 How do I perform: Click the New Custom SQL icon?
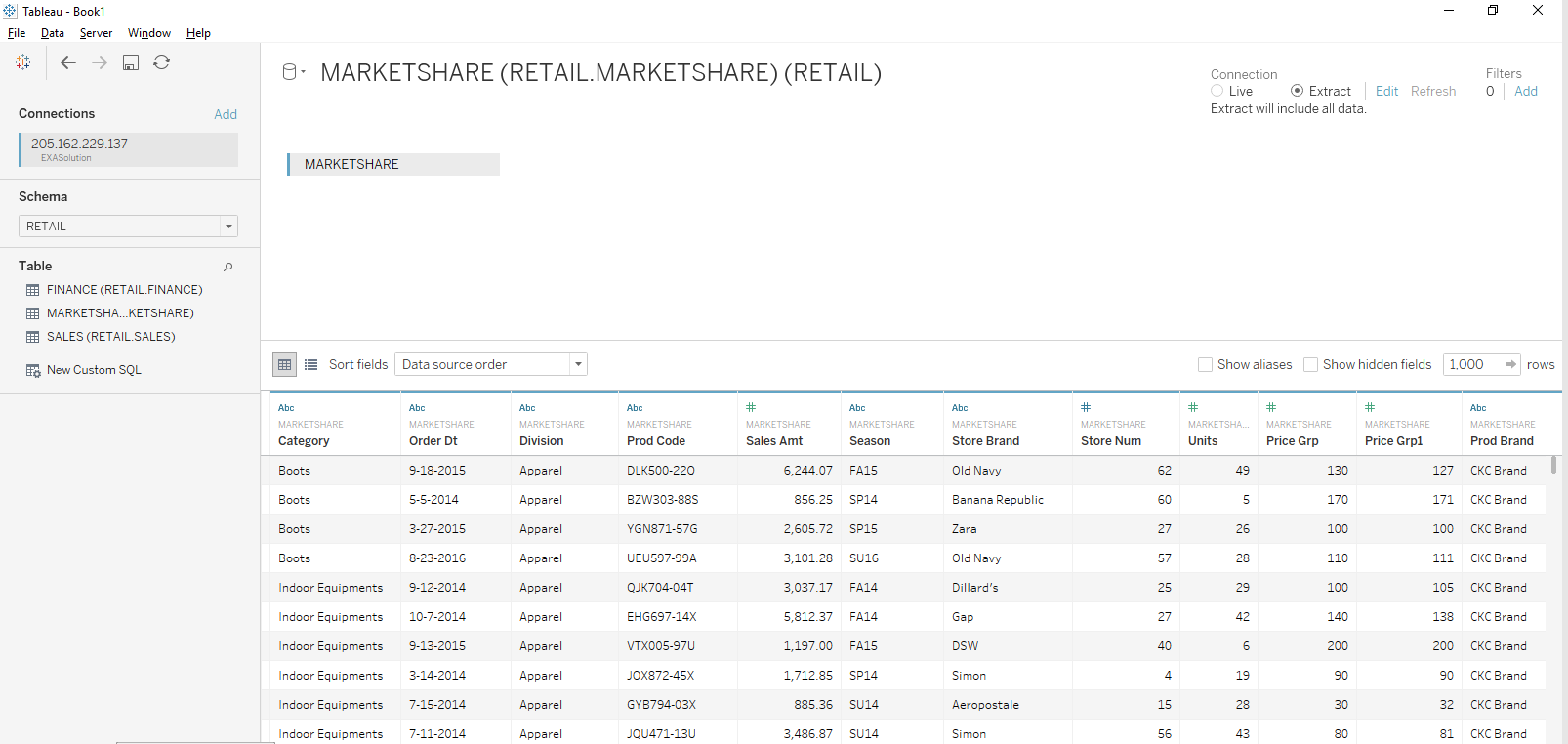point(33,370)
